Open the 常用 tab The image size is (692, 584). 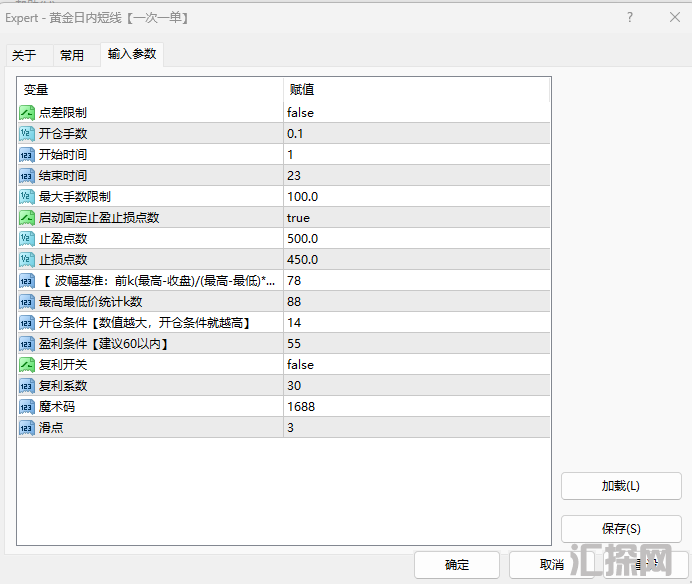click(72, 56)
